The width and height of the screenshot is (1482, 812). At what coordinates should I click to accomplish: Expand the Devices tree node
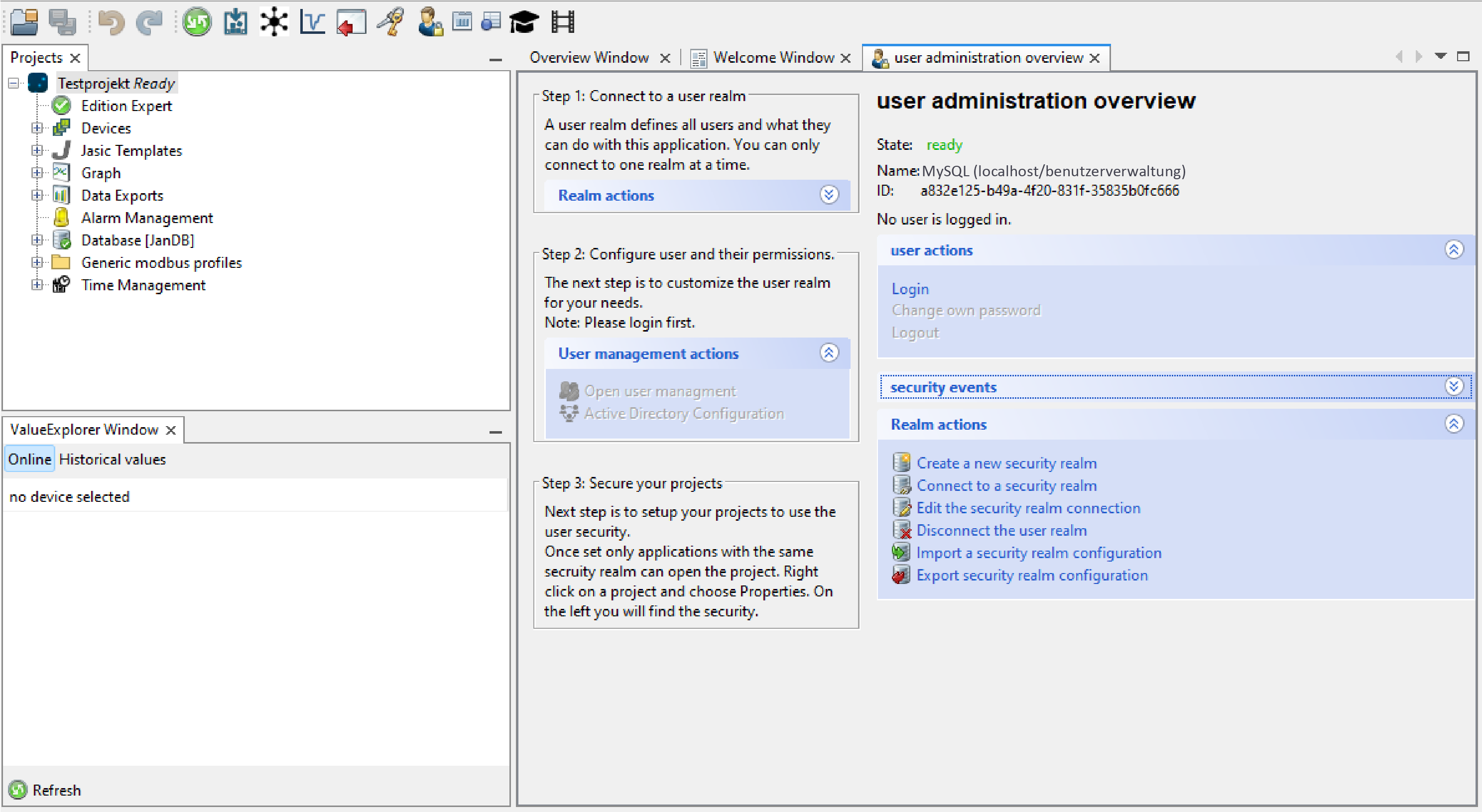pos(37,127)
